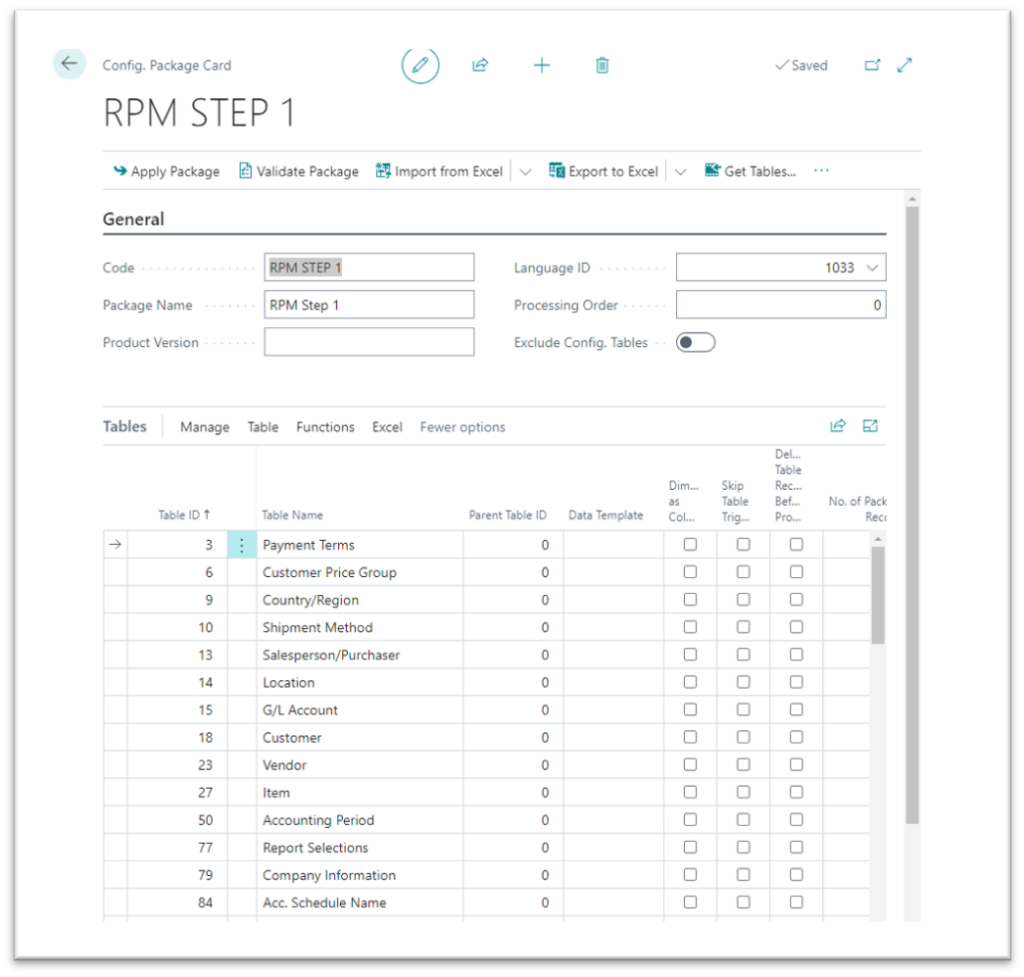Expand to full screen with the arrows icon
1024x977 pixels.
point(904,64)
